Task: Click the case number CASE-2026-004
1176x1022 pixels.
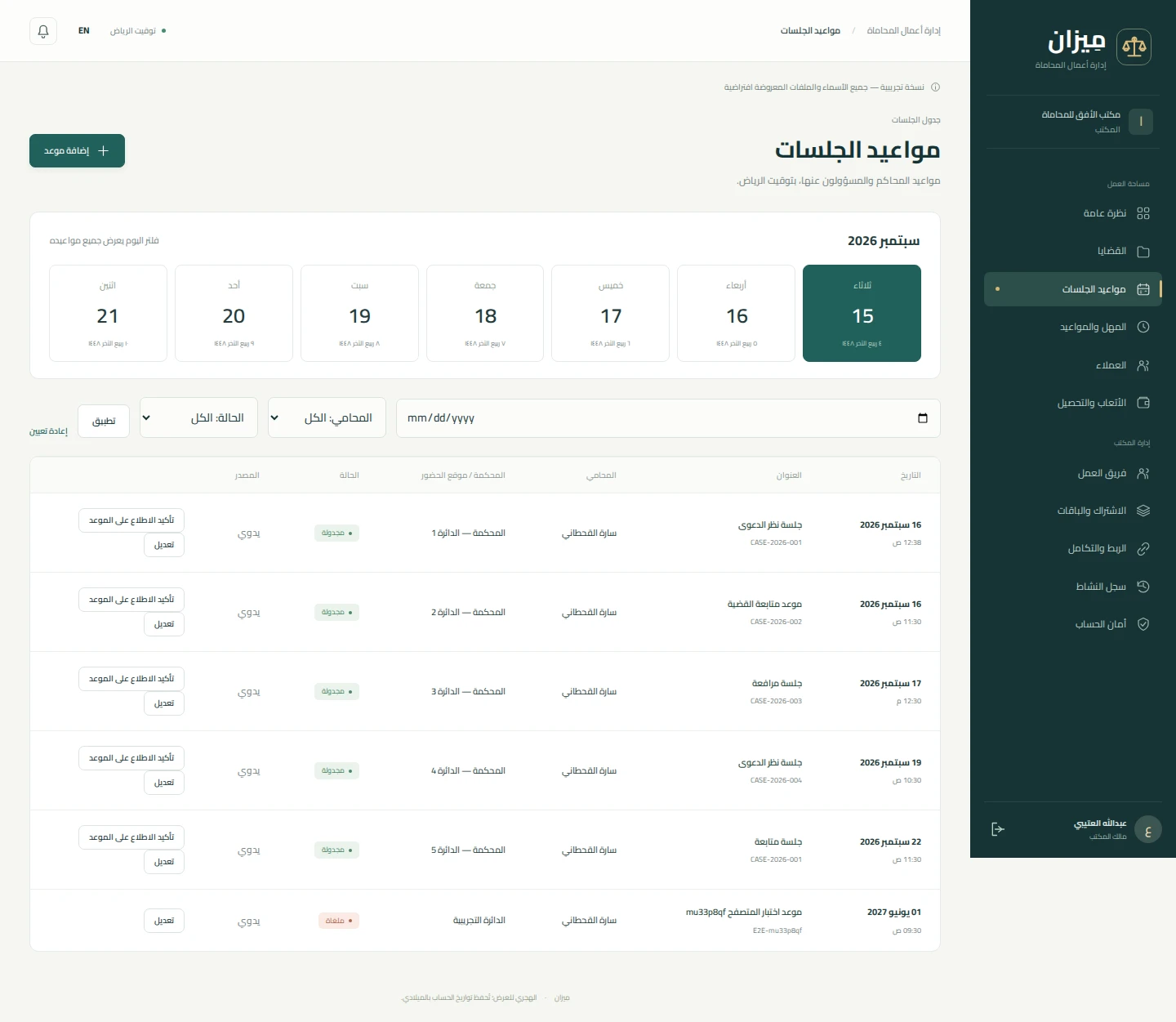Action: click(x=776, y=780)
